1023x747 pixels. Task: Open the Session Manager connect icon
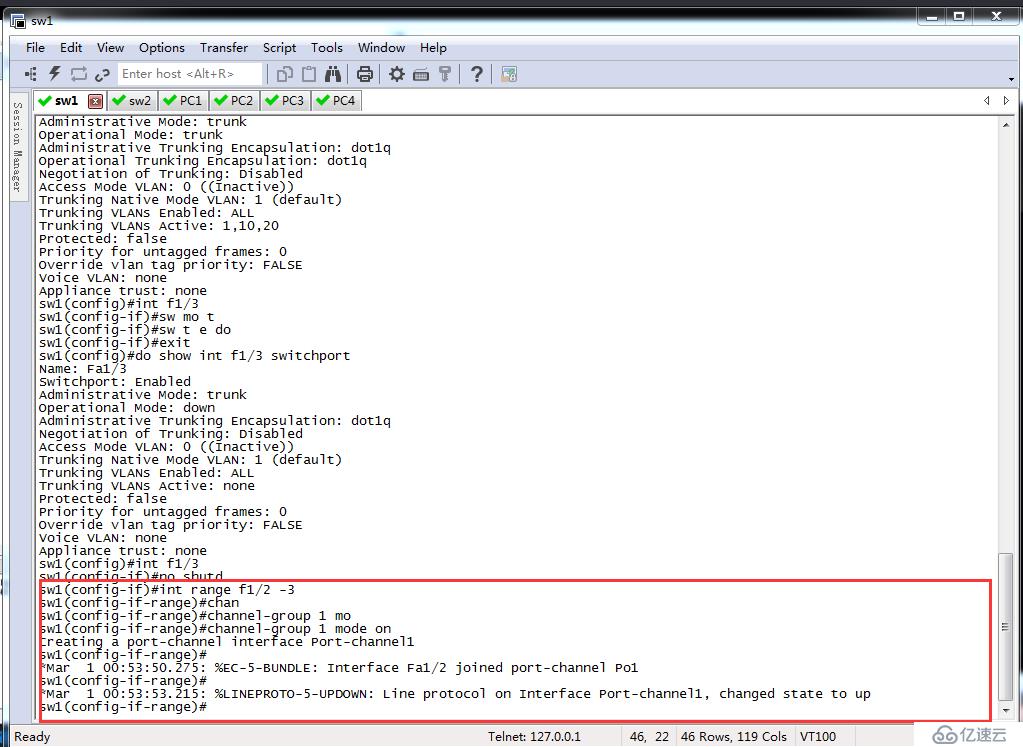pyautogui.click(x=31, y=74)
